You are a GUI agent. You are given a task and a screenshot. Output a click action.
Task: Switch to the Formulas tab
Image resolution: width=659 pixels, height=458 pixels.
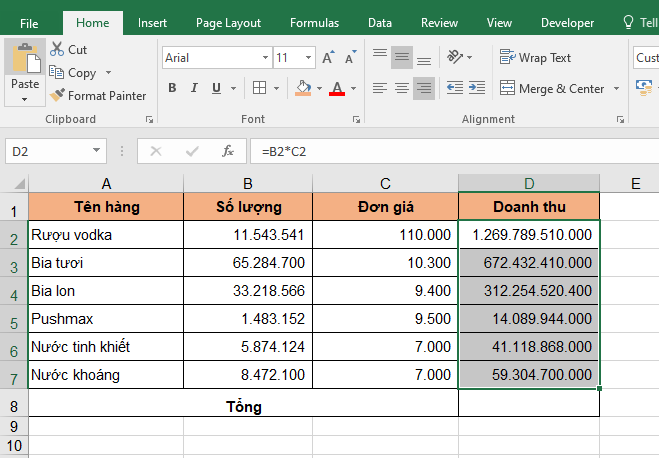314,22
